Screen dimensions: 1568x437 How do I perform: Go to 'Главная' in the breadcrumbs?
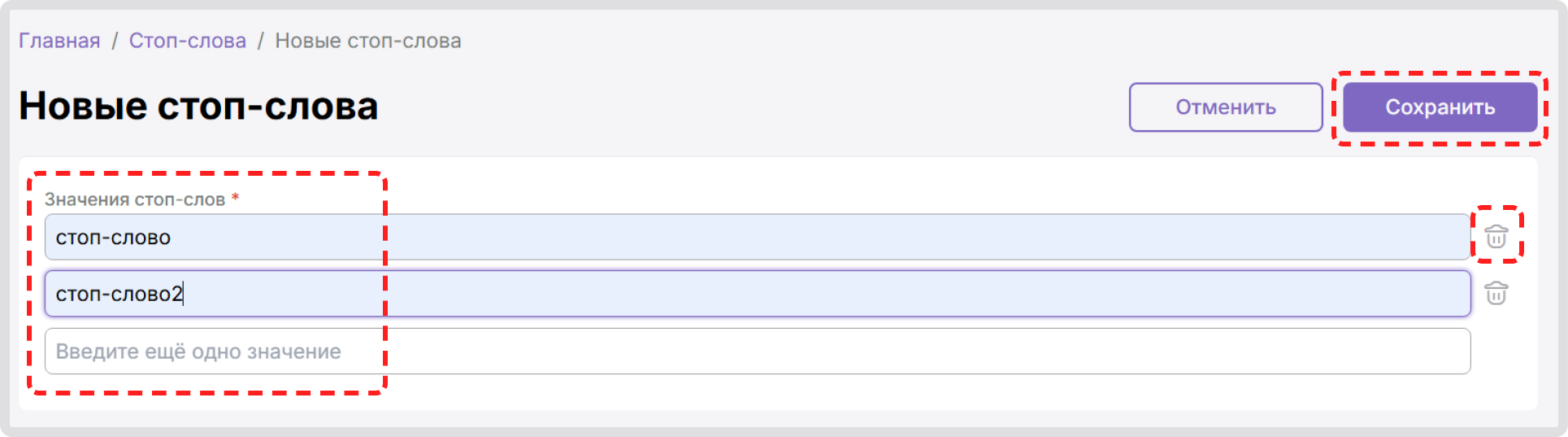coord(59,41)
